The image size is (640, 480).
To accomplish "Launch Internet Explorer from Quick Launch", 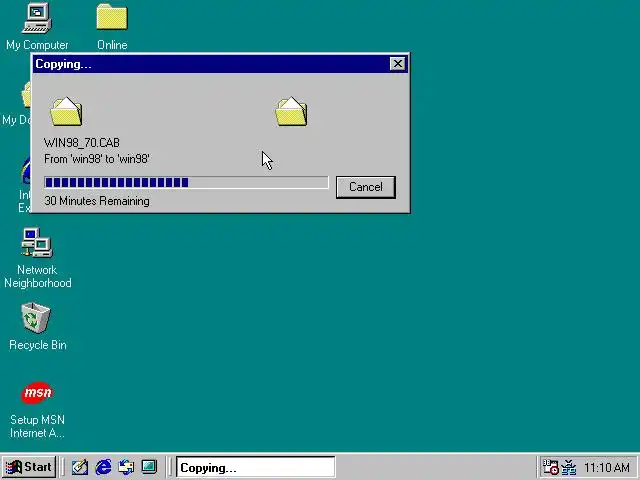I will tap(103, 467).
